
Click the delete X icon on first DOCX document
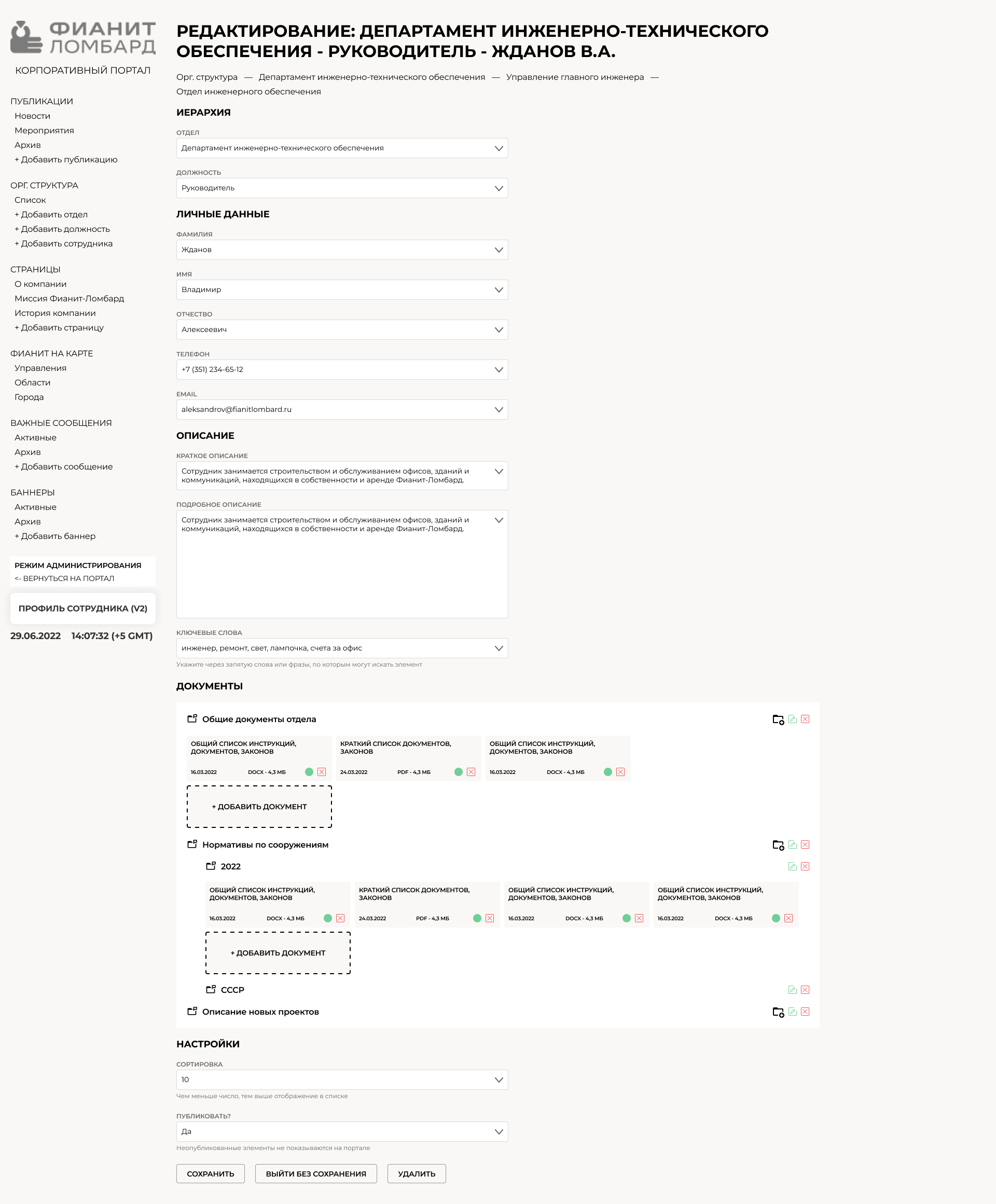324,771
